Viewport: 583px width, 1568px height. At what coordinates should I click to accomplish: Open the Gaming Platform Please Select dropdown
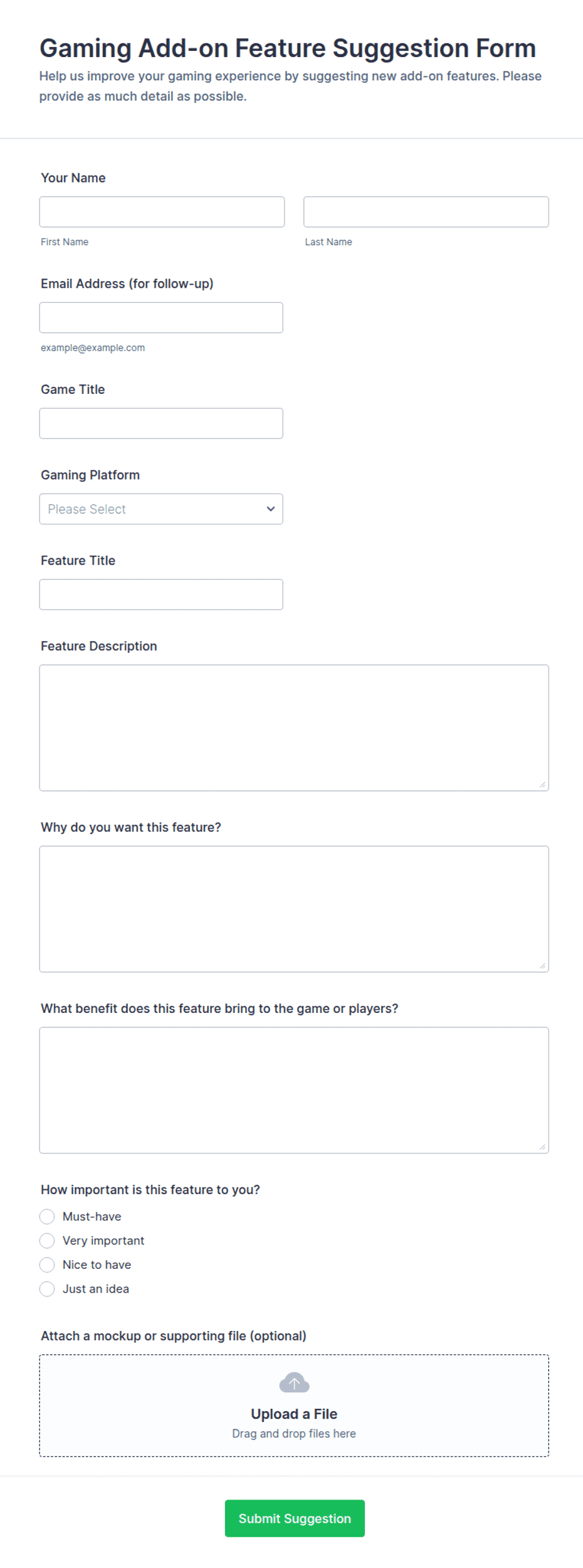[x=161, y=509]
